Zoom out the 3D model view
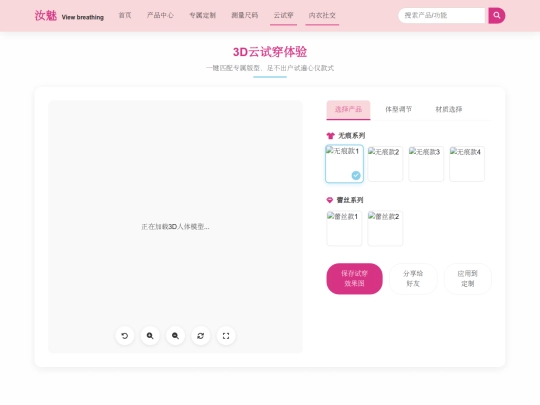Viewport: 540px width, 405px height. [x=175, y=336]
